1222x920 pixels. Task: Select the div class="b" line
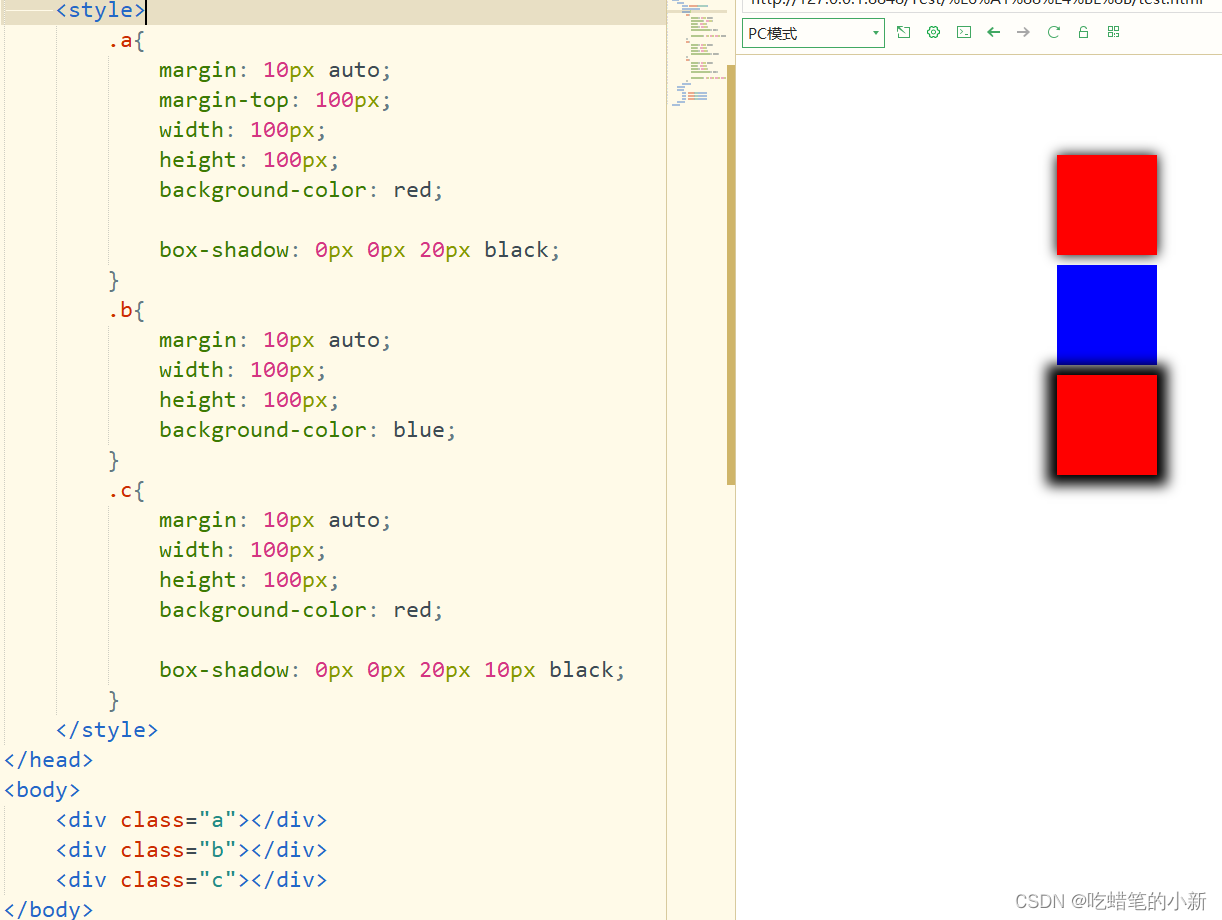coord(191,850)
